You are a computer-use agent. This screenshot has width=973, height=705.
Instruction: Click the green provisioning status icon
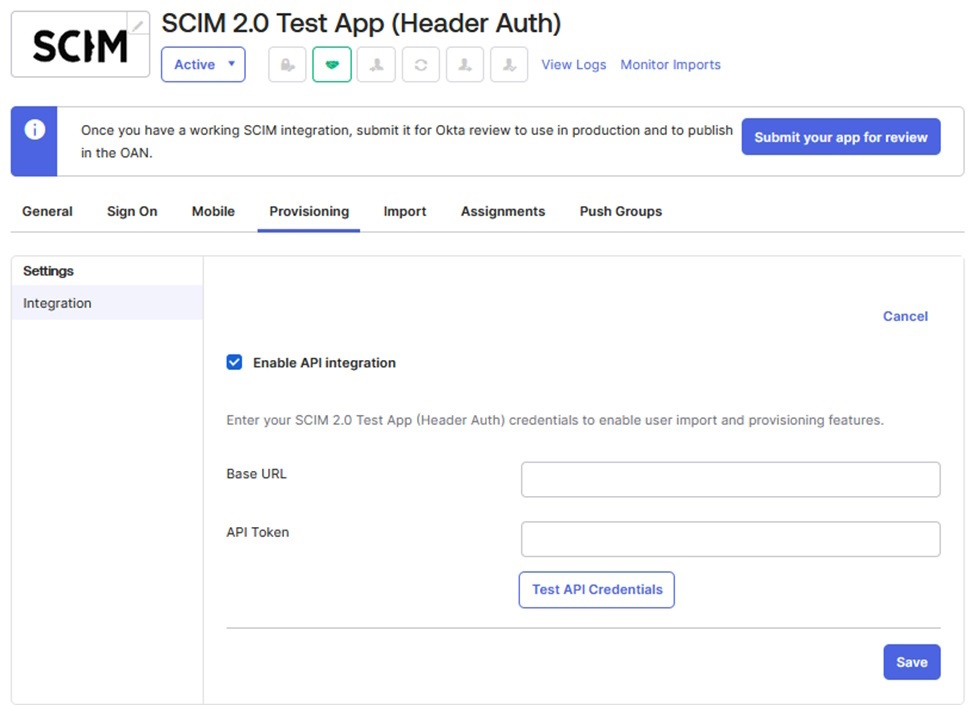[x=331, y=64]
